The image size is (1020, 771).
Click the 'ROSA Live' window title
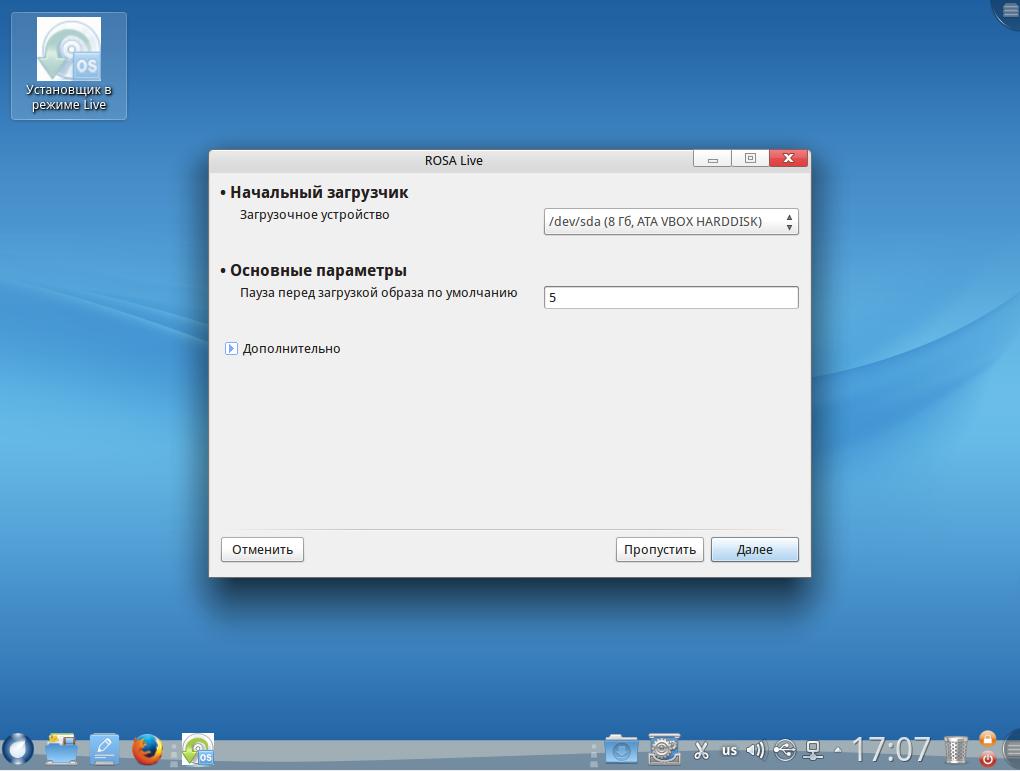(453, 161)
